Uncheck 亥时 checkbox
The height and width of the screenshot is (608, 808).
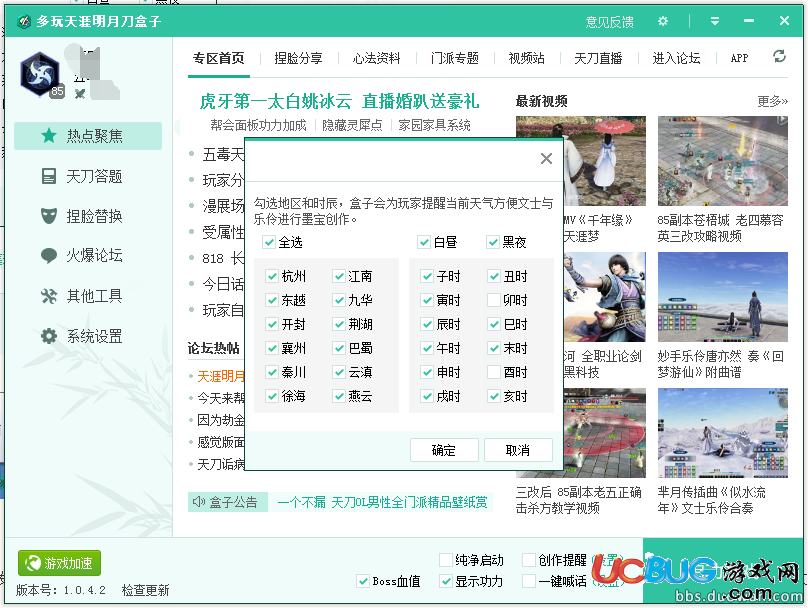pos(494,396)
